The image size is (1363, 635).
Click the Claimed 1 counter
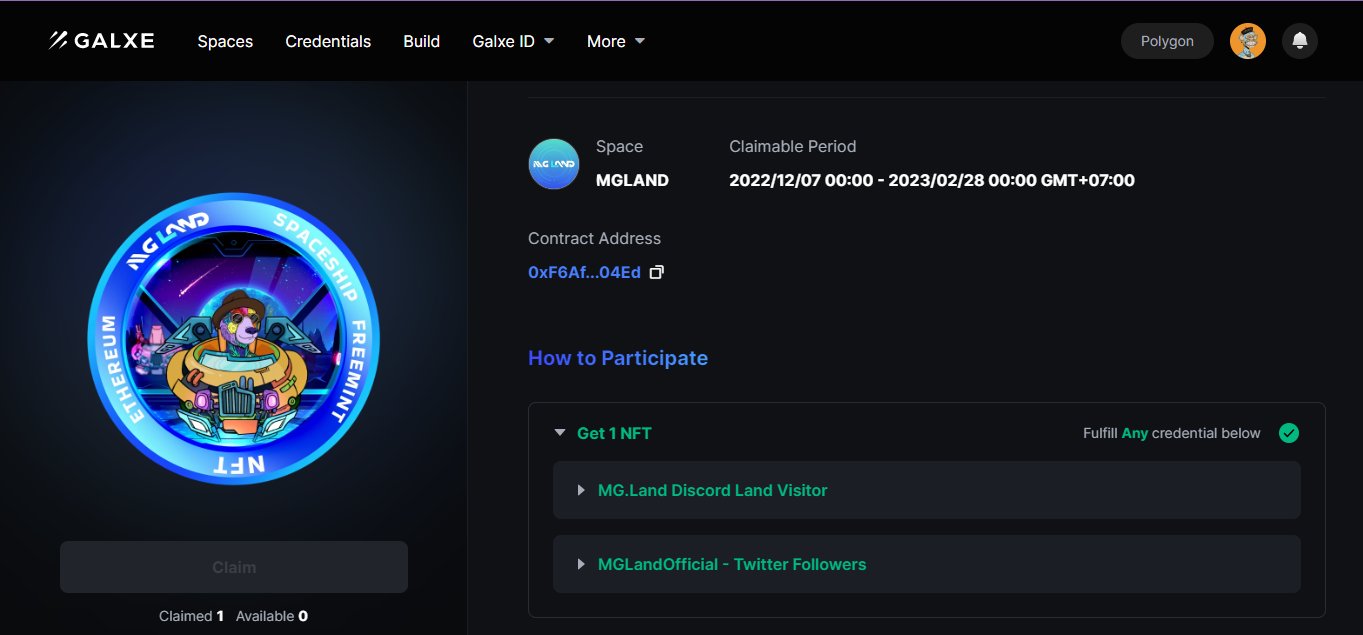tap(191, 616)
